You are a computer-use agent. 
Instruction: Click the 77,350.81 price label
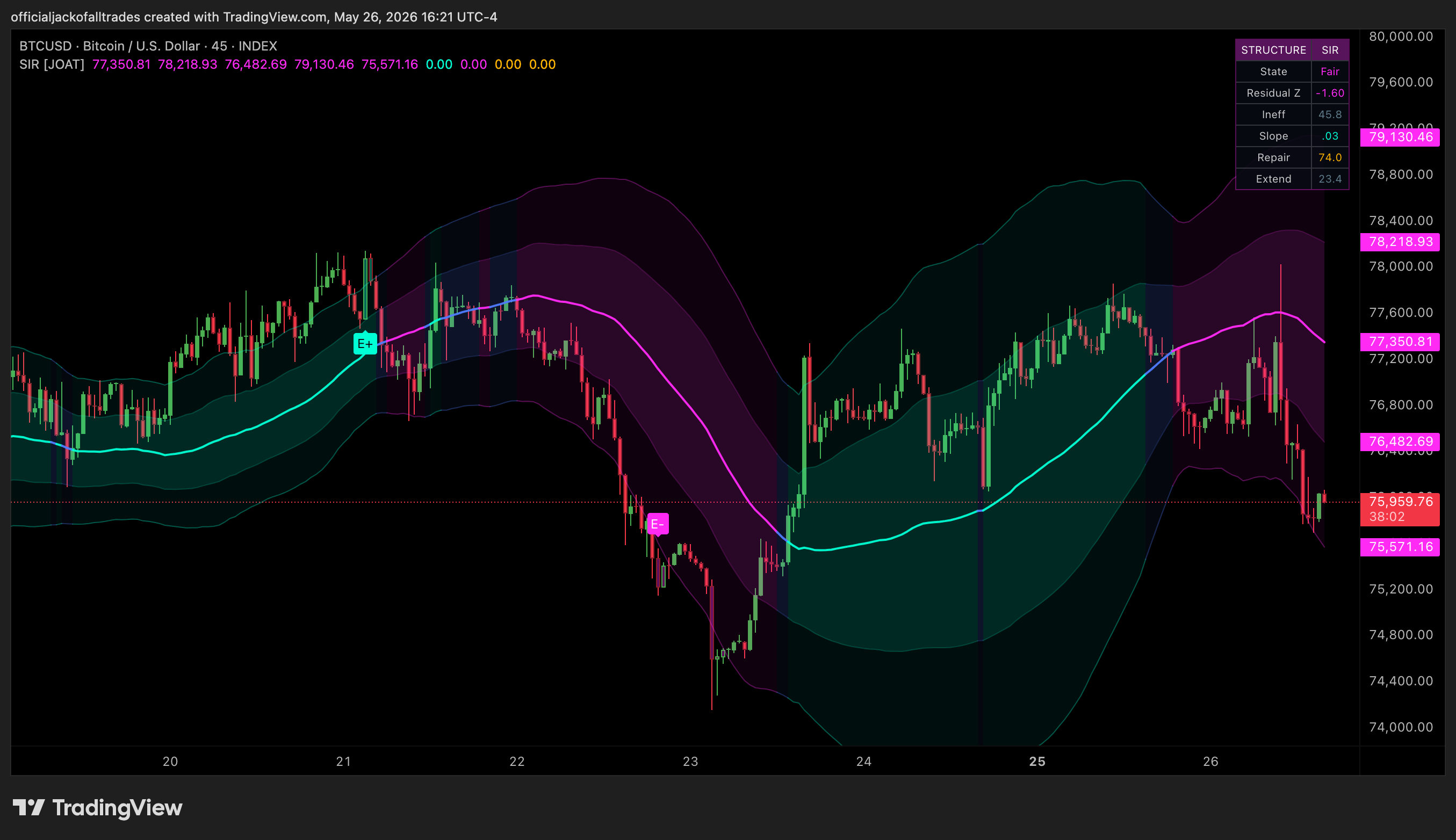(1400, 342)
